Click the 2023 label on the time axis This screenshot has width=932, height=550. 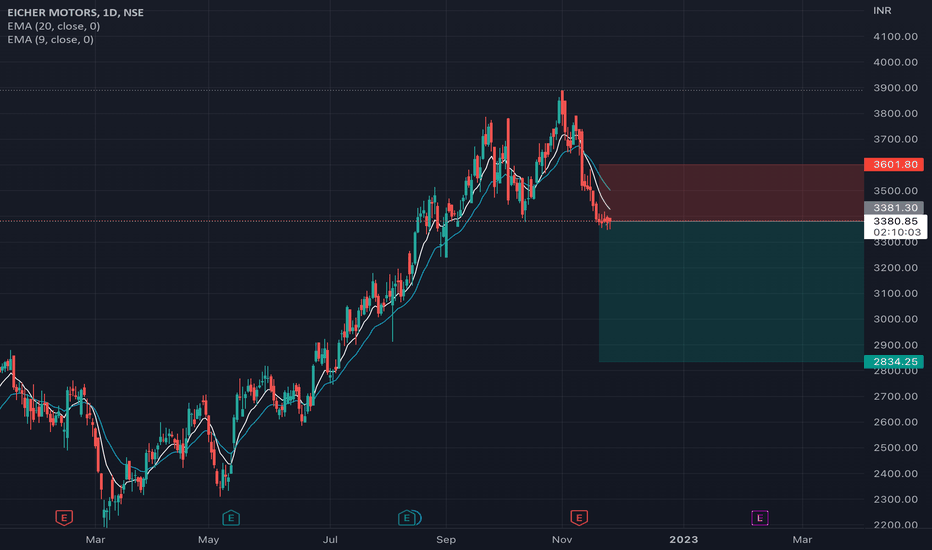(x=684, y=540)
